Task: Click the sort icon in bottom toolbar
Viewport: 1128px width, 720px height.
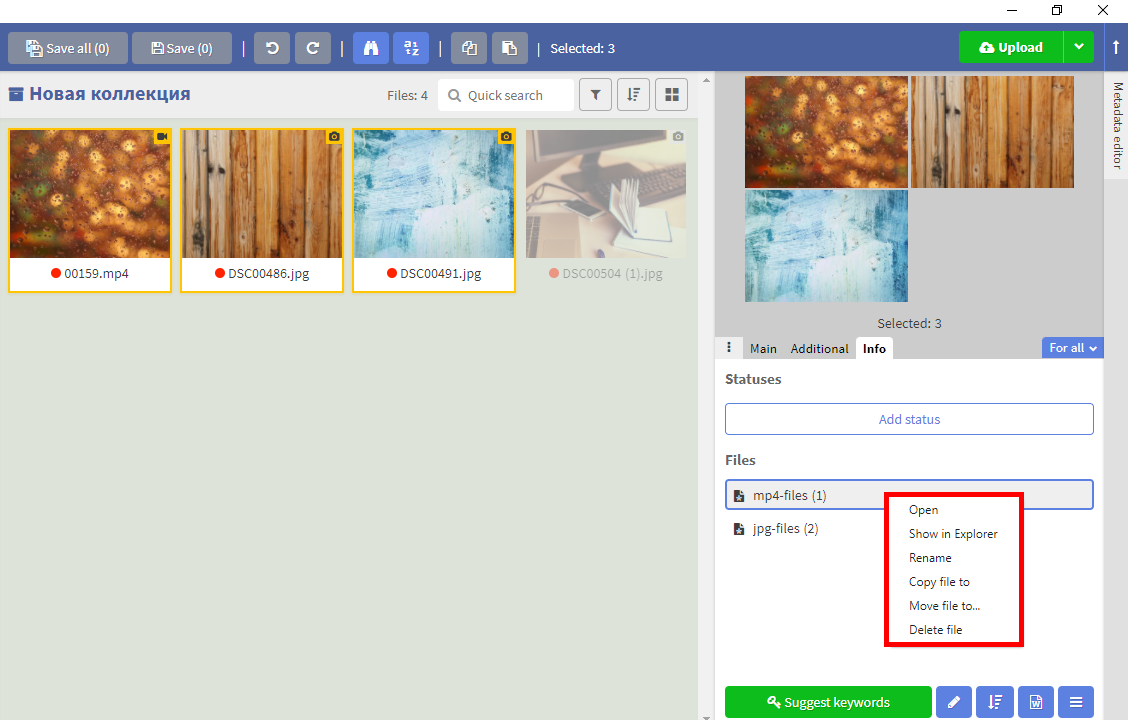Action: click(995, 702)
